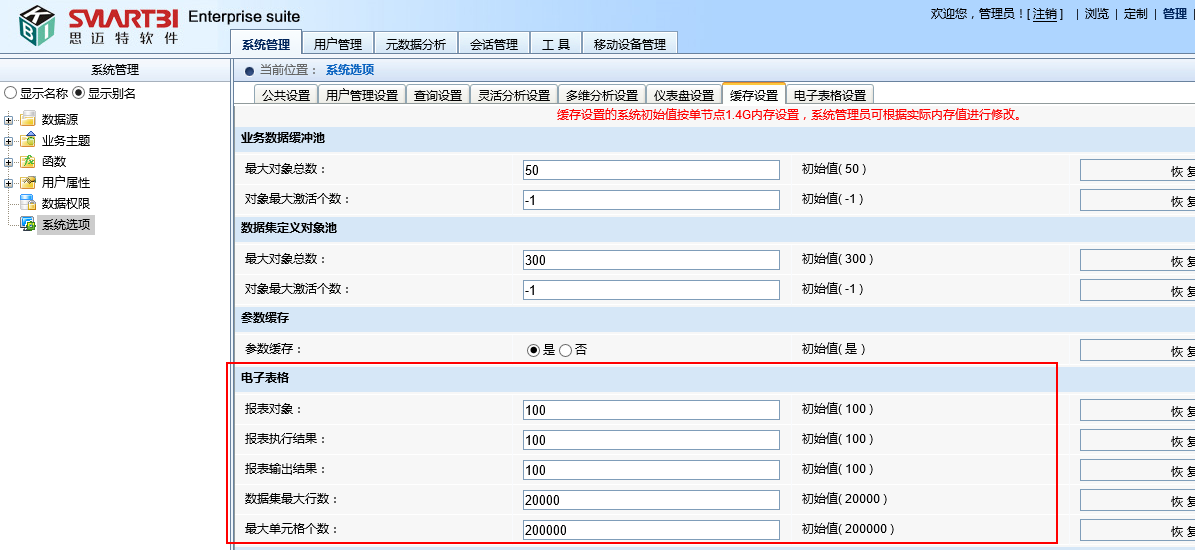This screenshot has width=1195, height=550.
Task: Click the 系统选项 breadcrumb link
Action: coord(351,70)
